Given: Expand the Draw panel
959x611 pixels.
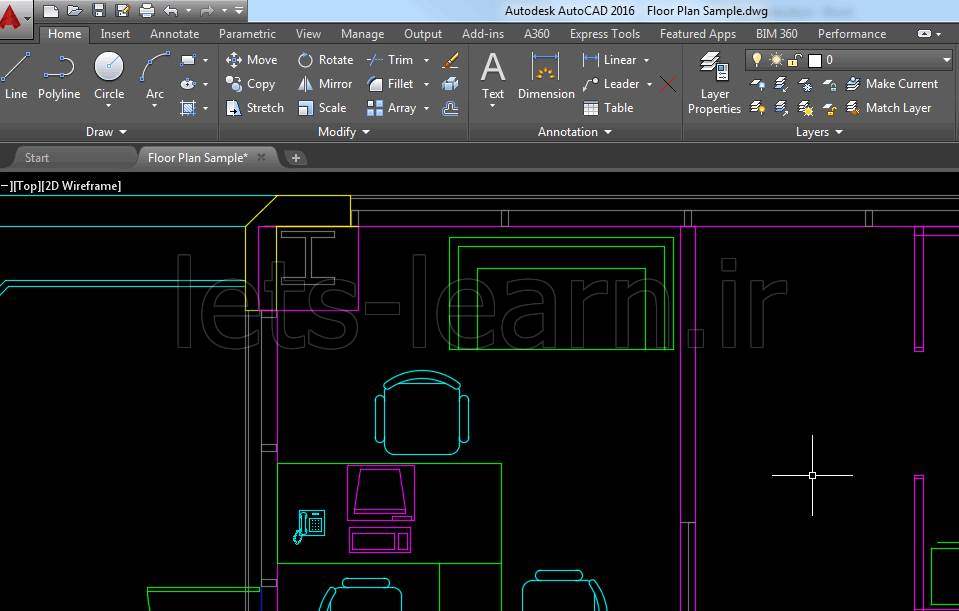Looking at the screenshot, I should [106, 131].
